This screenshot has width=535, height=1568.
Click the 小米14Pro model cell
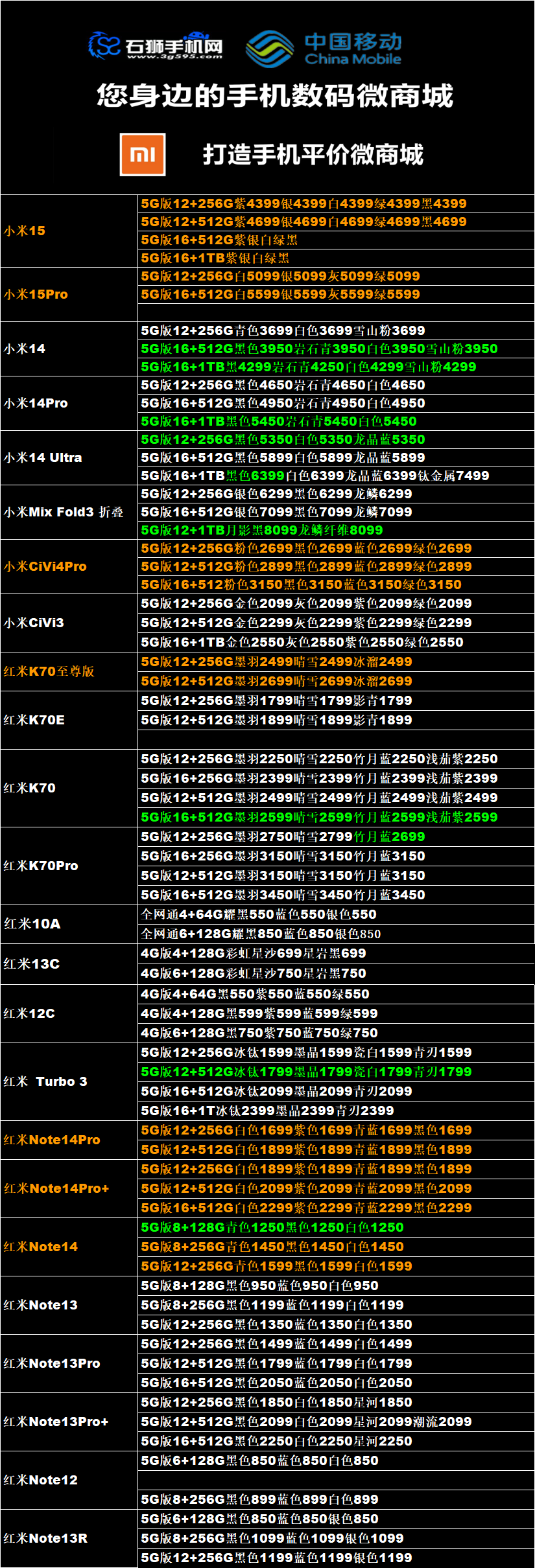(x=69, y=403)
